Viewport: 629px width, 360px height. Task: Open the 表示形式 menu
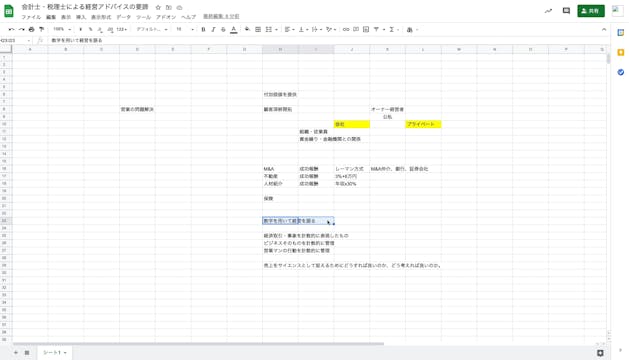coord(101,17)
